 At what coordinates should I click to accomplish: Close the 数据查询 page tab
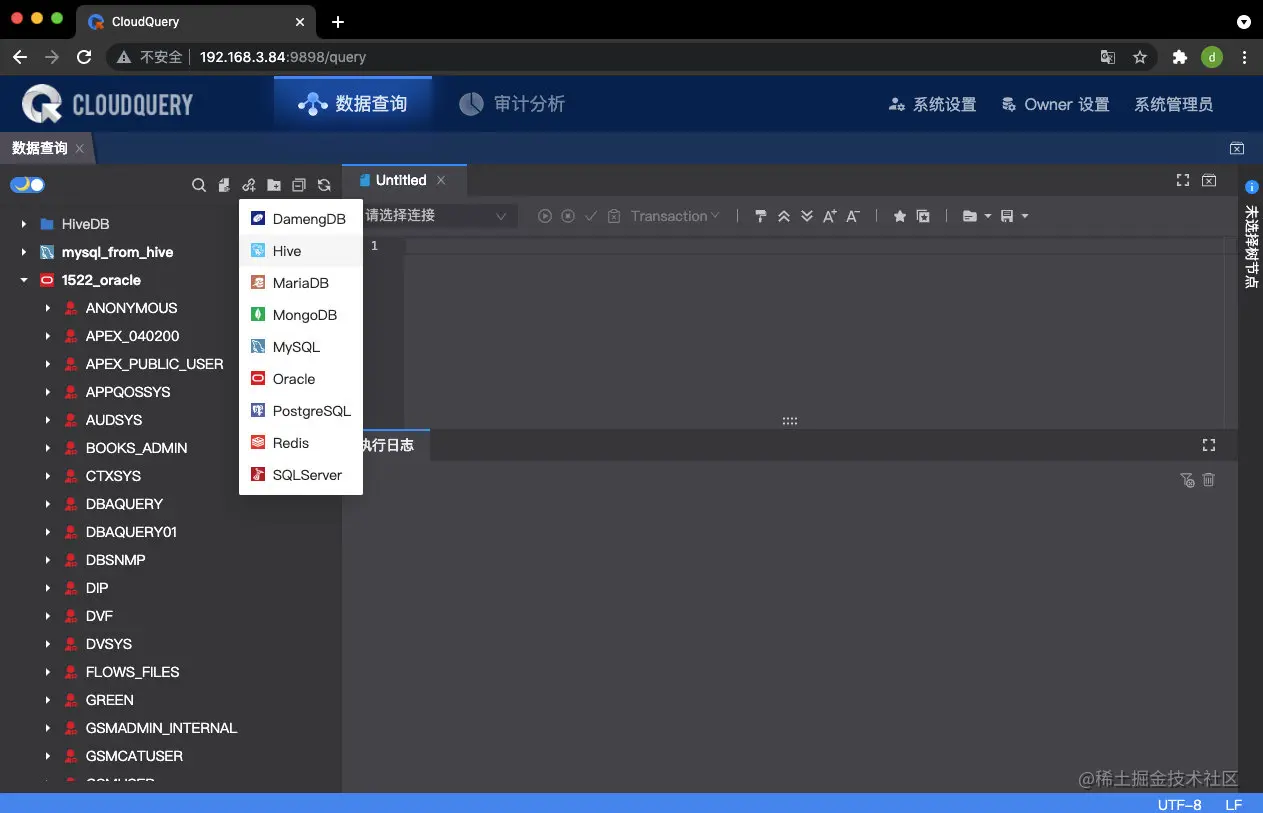click(80, 148)
